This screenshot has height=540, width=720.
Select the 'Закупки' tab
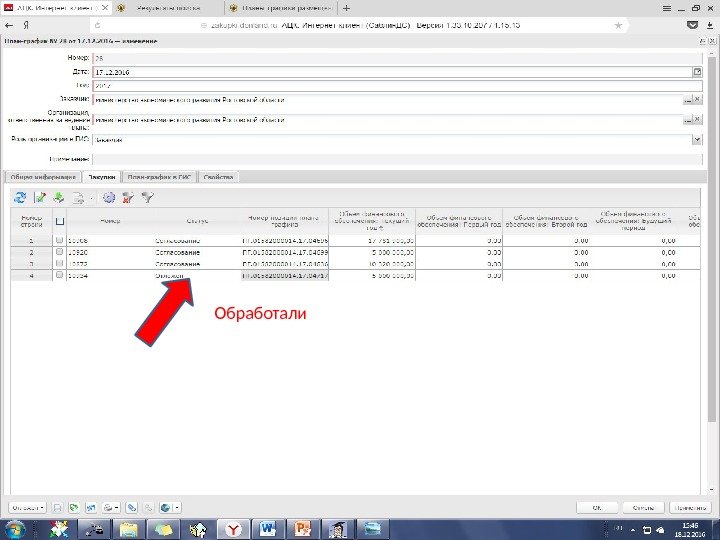[x=101, y=177]
